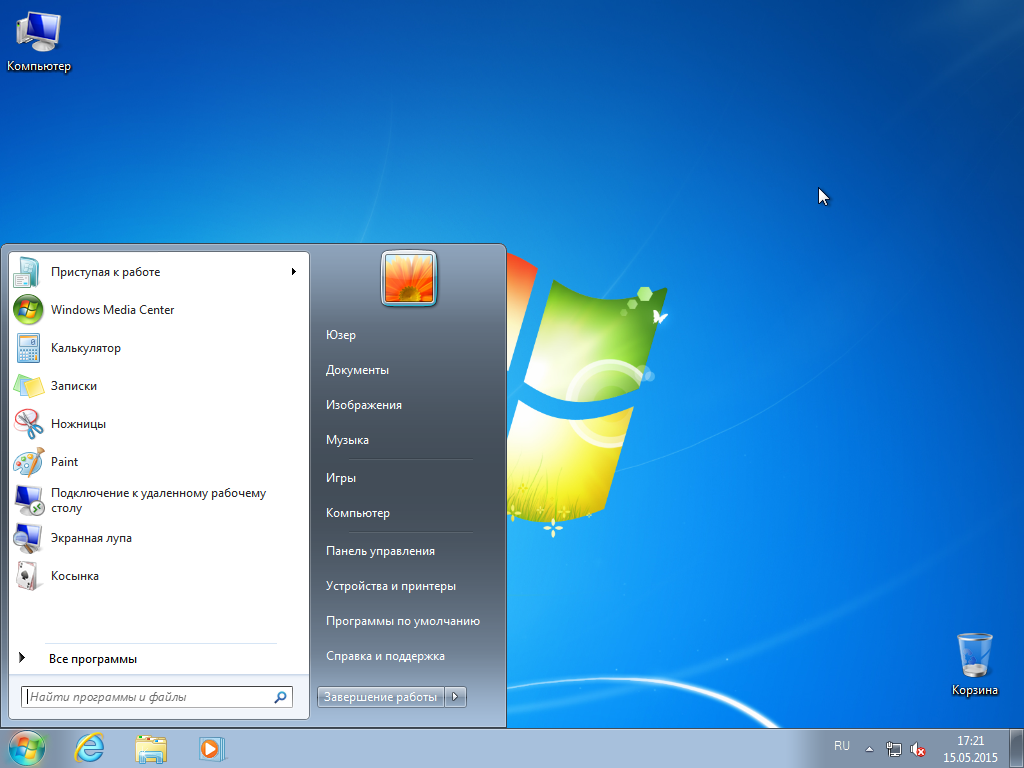Click the Start orb button
The height and width of the screenshot is (768, 1024).
(27, 748)
